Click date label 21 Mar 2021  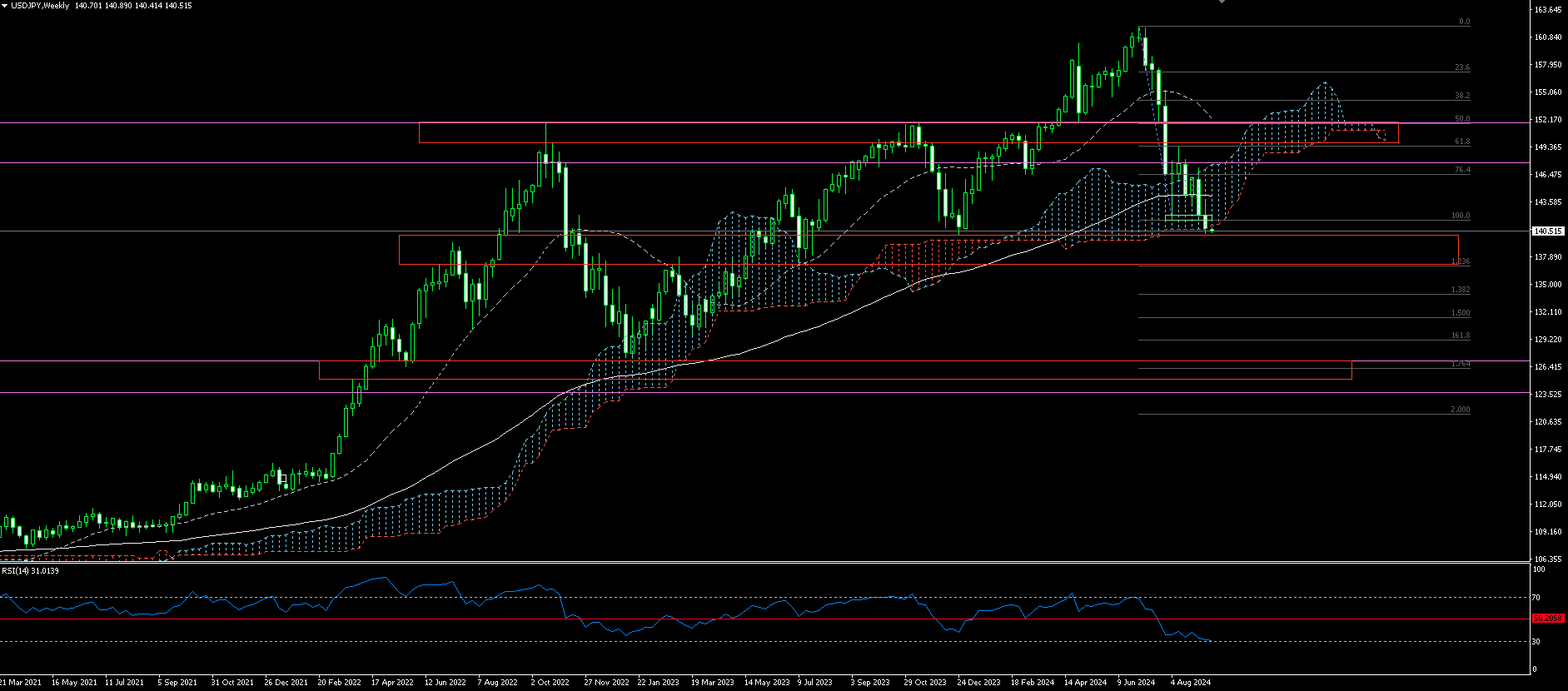click(x=22, y=683)
